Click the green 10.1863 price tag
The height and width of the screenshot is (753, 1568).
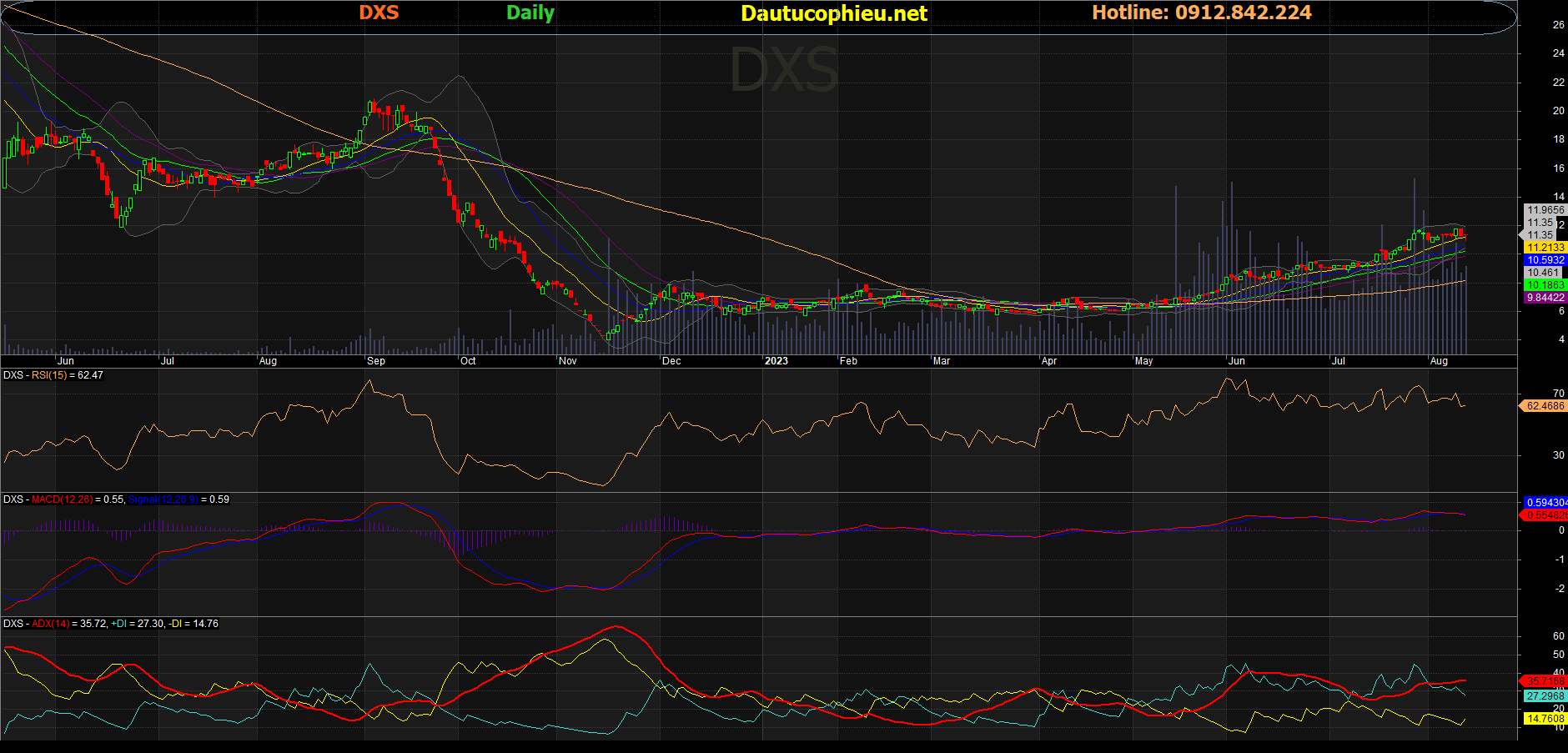pyautogui.click(x=1545, y=285)
